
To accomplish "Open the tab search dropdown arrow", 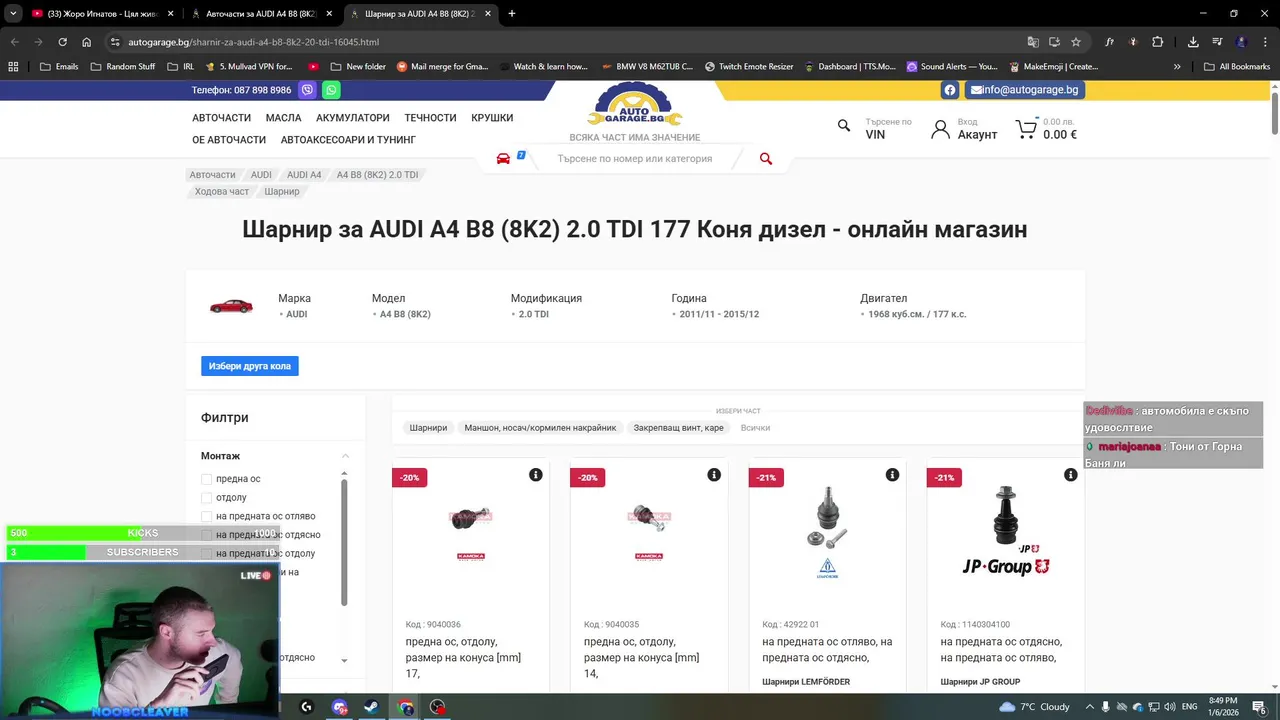I will tap(13, 14).
